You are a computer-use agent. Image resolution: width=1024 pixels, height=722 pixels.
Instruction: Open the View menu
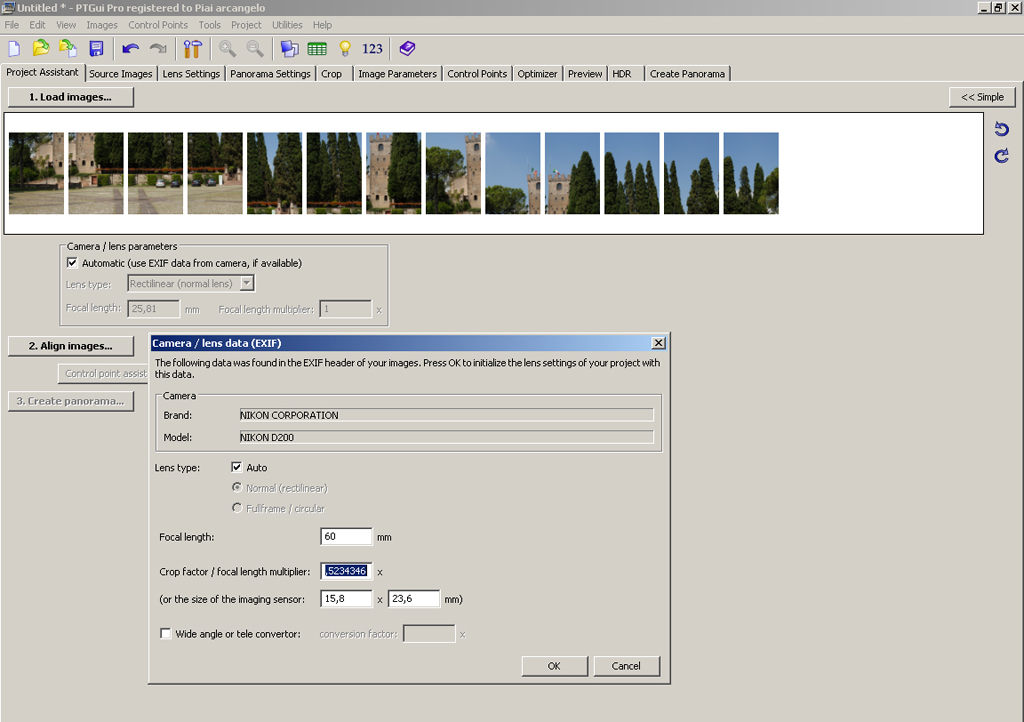66,25
